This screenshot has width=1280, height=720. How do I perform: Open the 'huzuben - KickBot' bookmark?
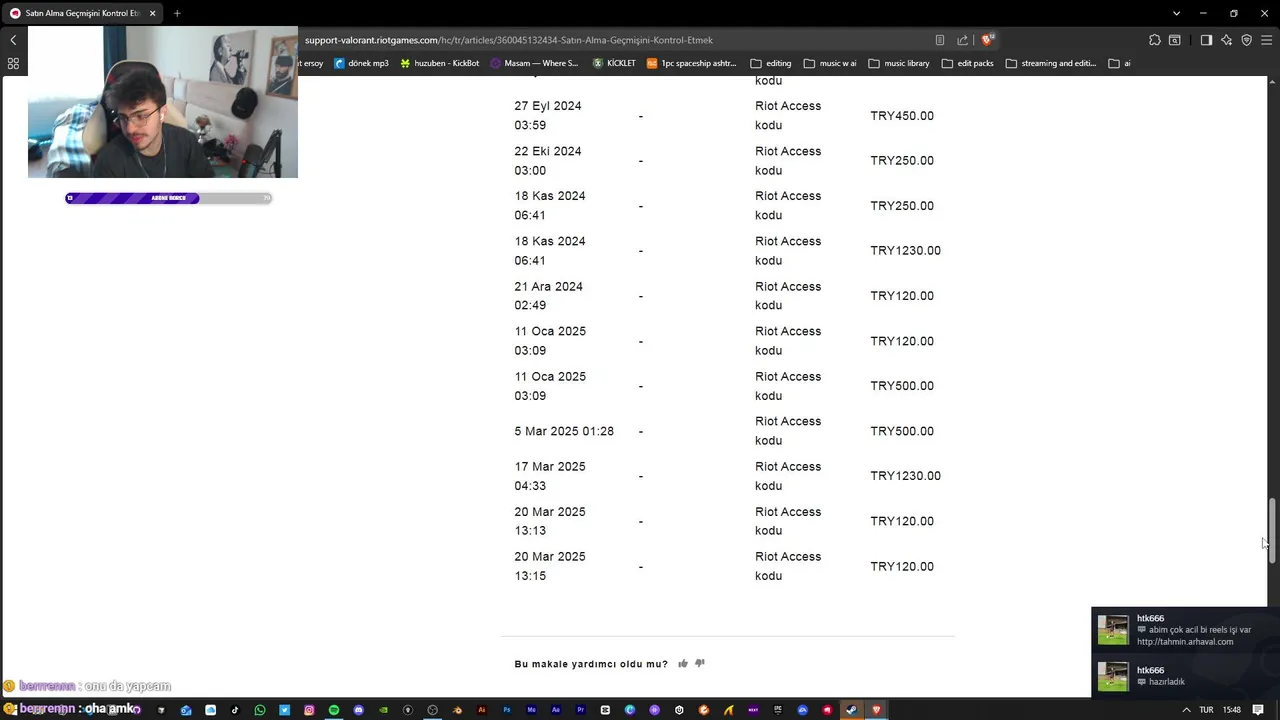pyautogui.click(x=439, y=63)
